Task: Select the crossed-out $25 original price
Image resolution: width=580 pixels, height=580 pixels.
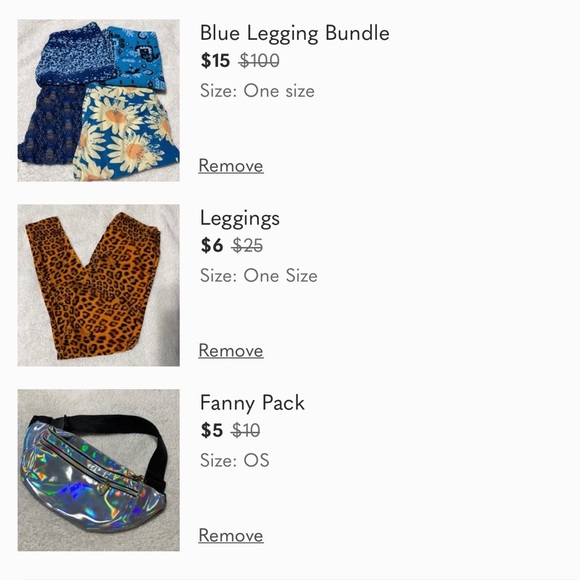Action: pyautogui.click(x=247, y=246)
